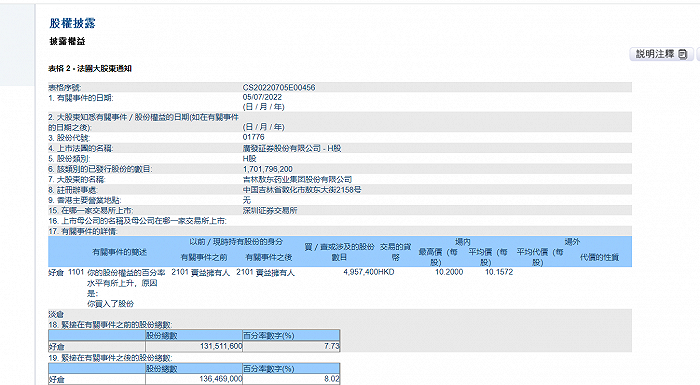The height and width of the screenshot is (385, 700).
Task: Click prior long position total 131,511,600
Action: coord(221,346)
